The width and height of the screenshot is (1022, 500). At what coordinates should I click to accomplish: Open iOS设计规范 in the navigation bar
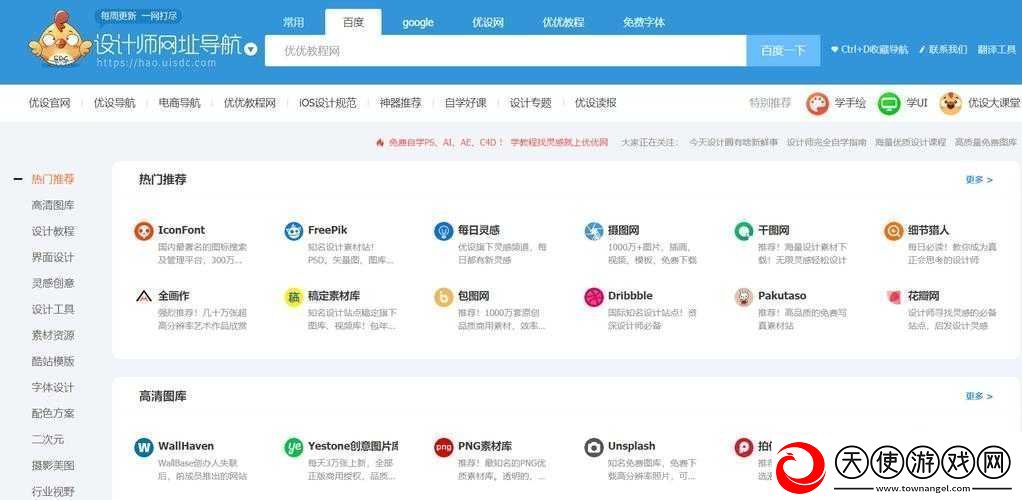pyautogui.click(x=328, y=103)
